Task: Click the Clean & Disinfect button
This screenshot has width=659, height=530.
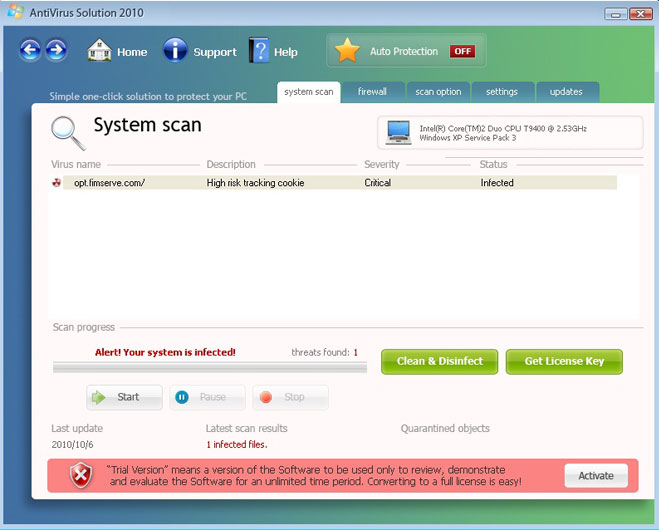Action: click(440, 361)
